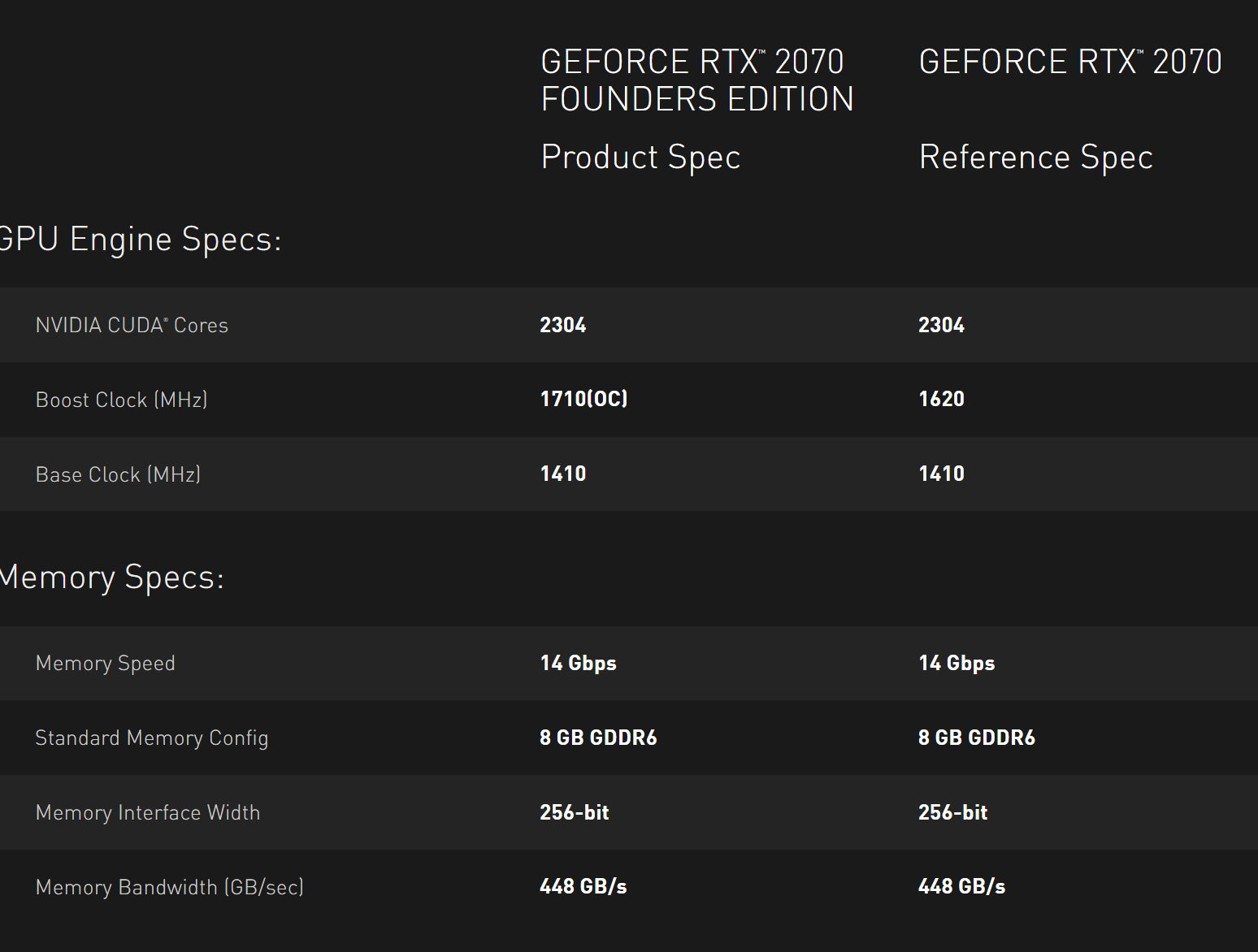Click the 1620 boost clock value
The width and height of the screenshot is (1258, 952).
click(x=941, y=399)
